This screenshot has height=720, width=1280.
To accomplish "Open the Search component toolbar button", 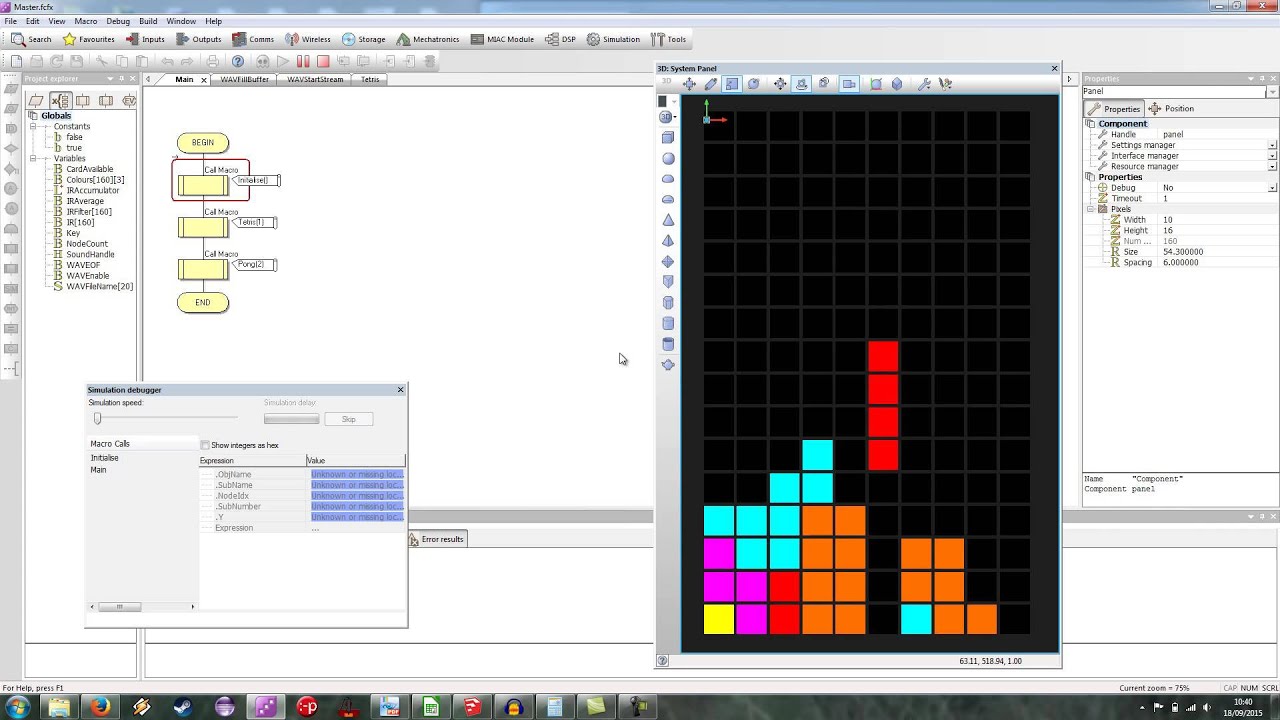I will coord(31,39).
